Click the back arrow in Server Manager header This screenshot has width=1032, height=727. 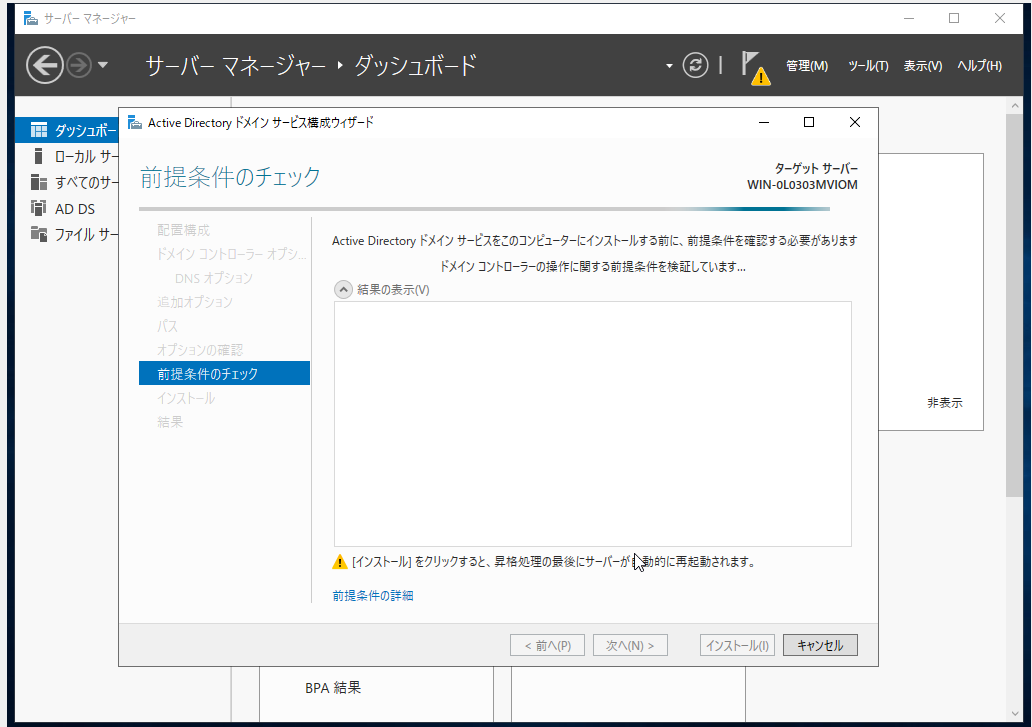(45, 65)
